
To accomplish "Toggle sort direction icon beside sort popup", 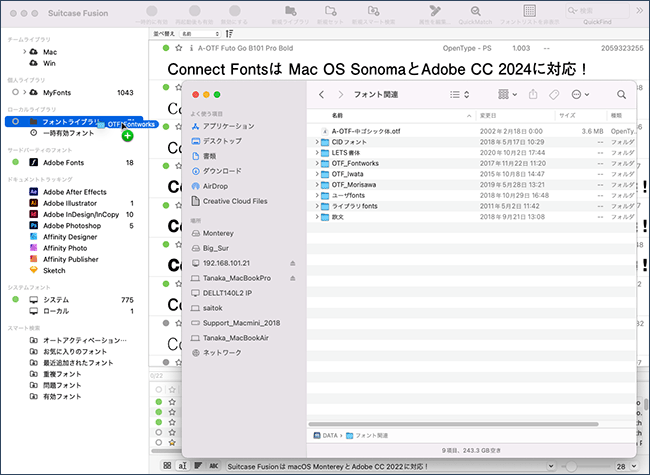I will (x=229, y=34).
